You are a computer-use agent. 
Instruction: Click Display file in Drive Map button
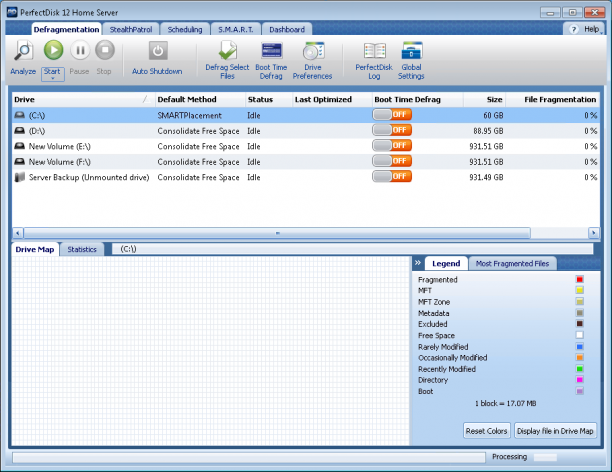tap(555, 431)
